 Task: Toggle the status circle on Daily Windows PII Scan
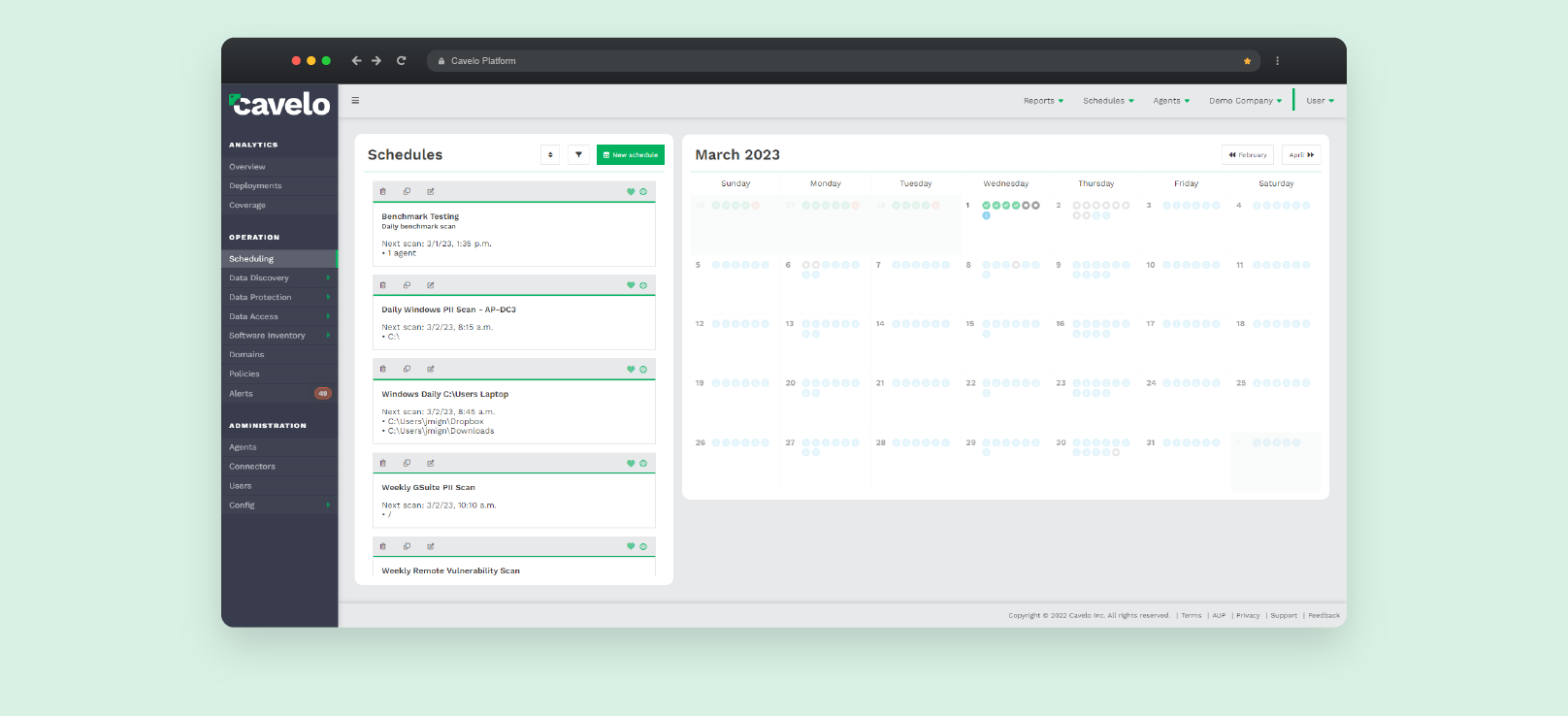643,285
